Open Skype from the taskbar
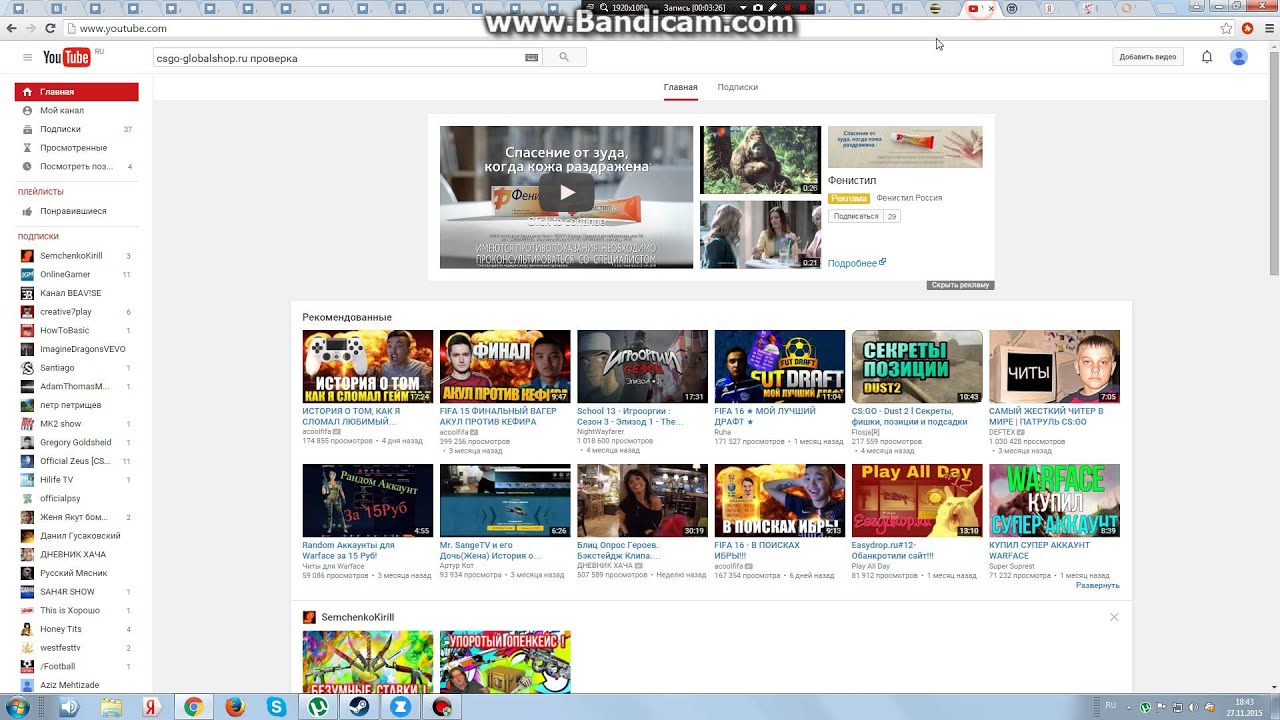1280x720 pixels. coord(277,707)
